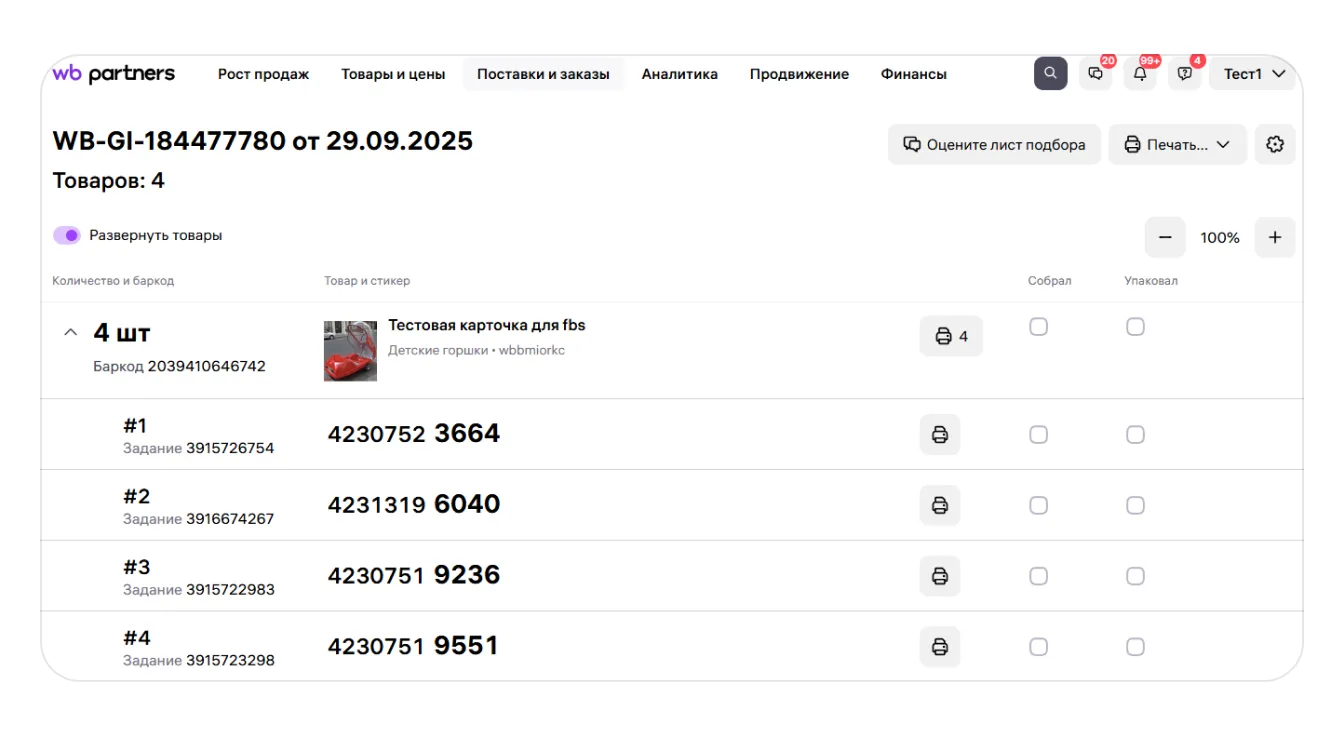Open the feedback icon with badge 4

pyautogui.click(x=1185, y=74)
